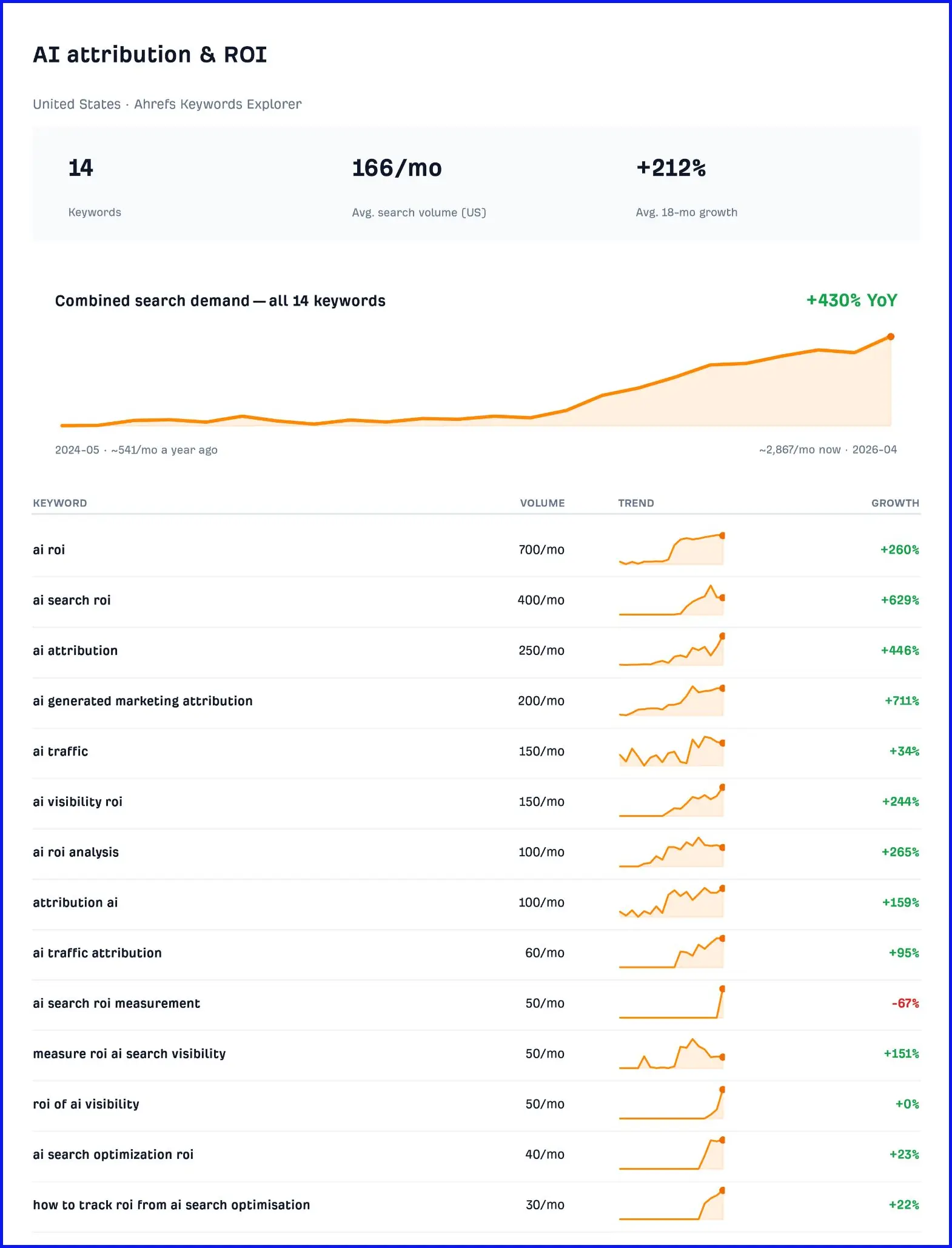The width and height of the screenshot is (952, 1248).
Task: Open the 'roi of ai visibility' sparkline
Action: [671, 1104]
